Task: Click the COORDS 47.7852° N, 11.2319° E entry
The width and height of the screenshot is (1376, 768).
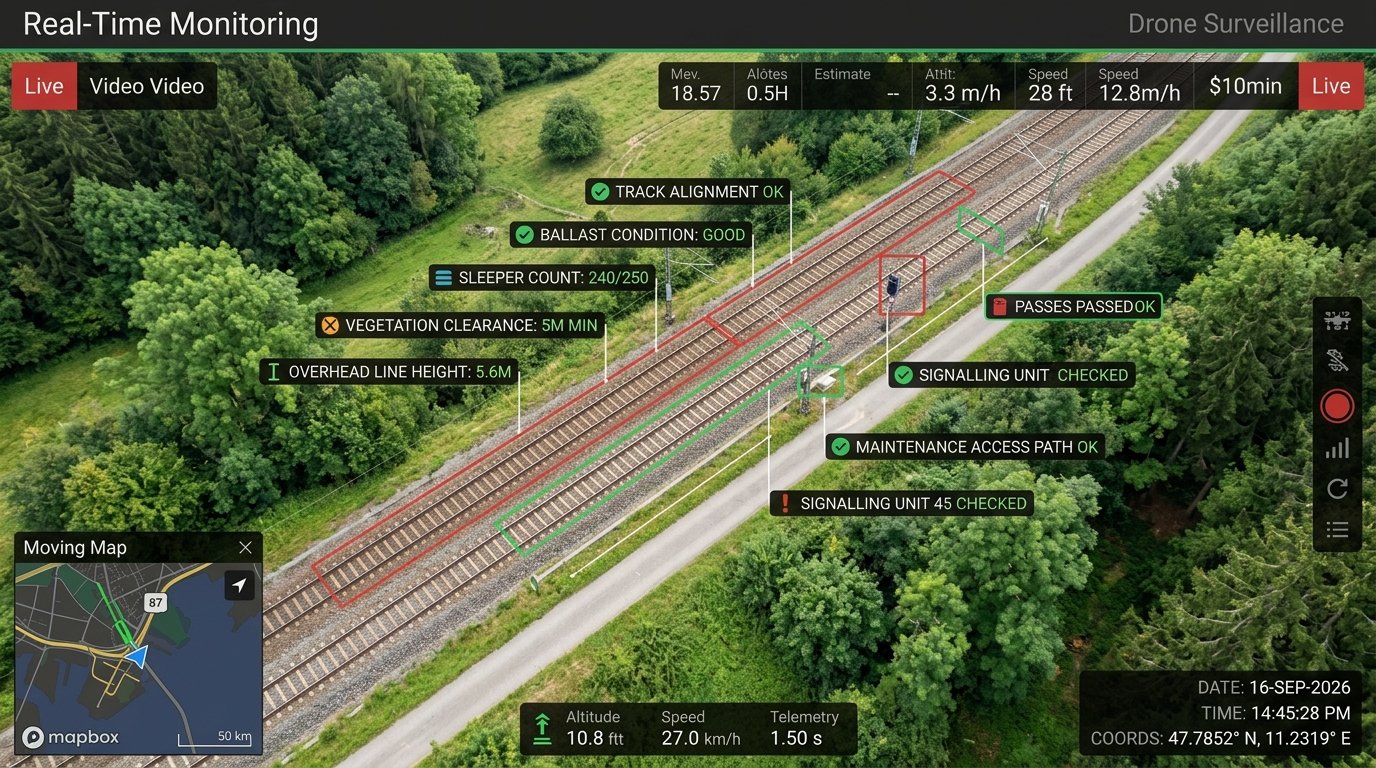Action: 1221,740
